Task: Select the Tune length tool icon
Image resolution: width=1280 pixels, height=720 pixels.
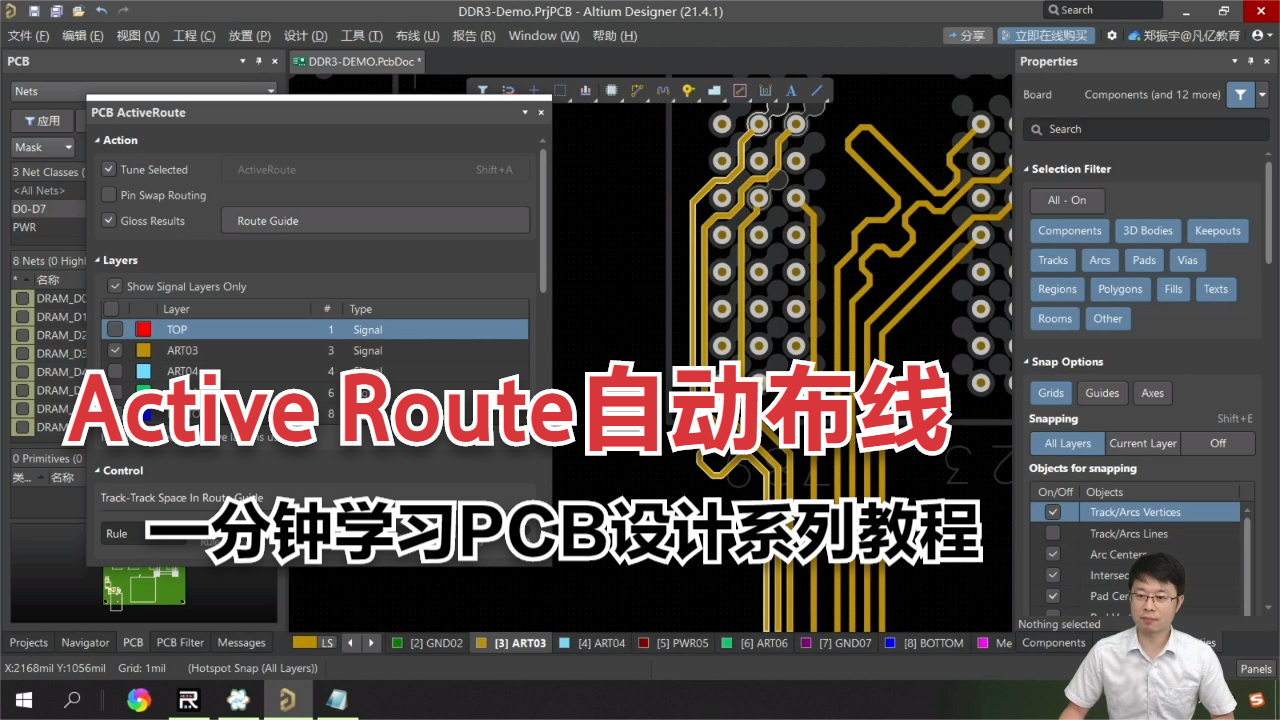Action: coord(663,90)
